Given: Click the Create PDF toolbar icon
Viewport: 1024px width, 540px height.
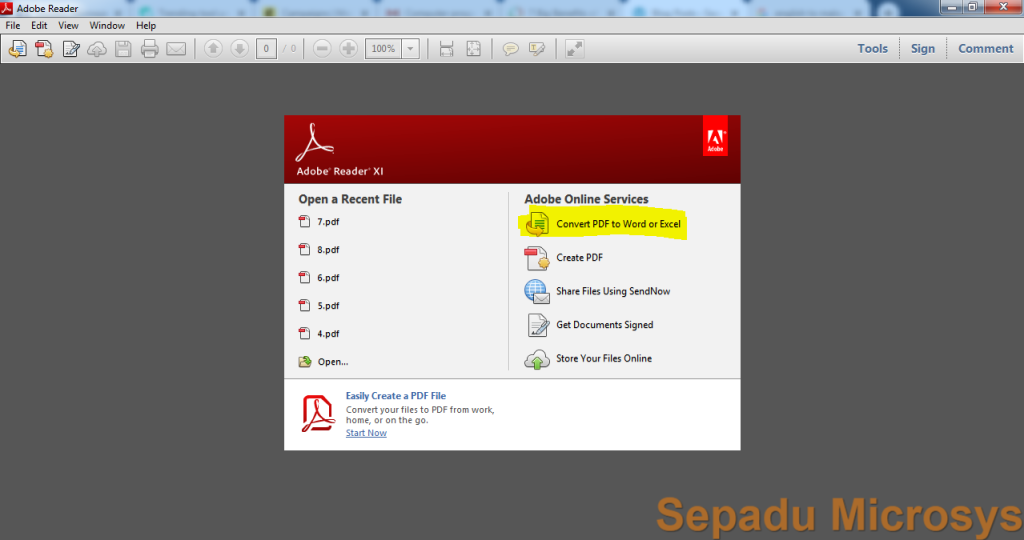Looking at the screenshot, I should point(44,49).
